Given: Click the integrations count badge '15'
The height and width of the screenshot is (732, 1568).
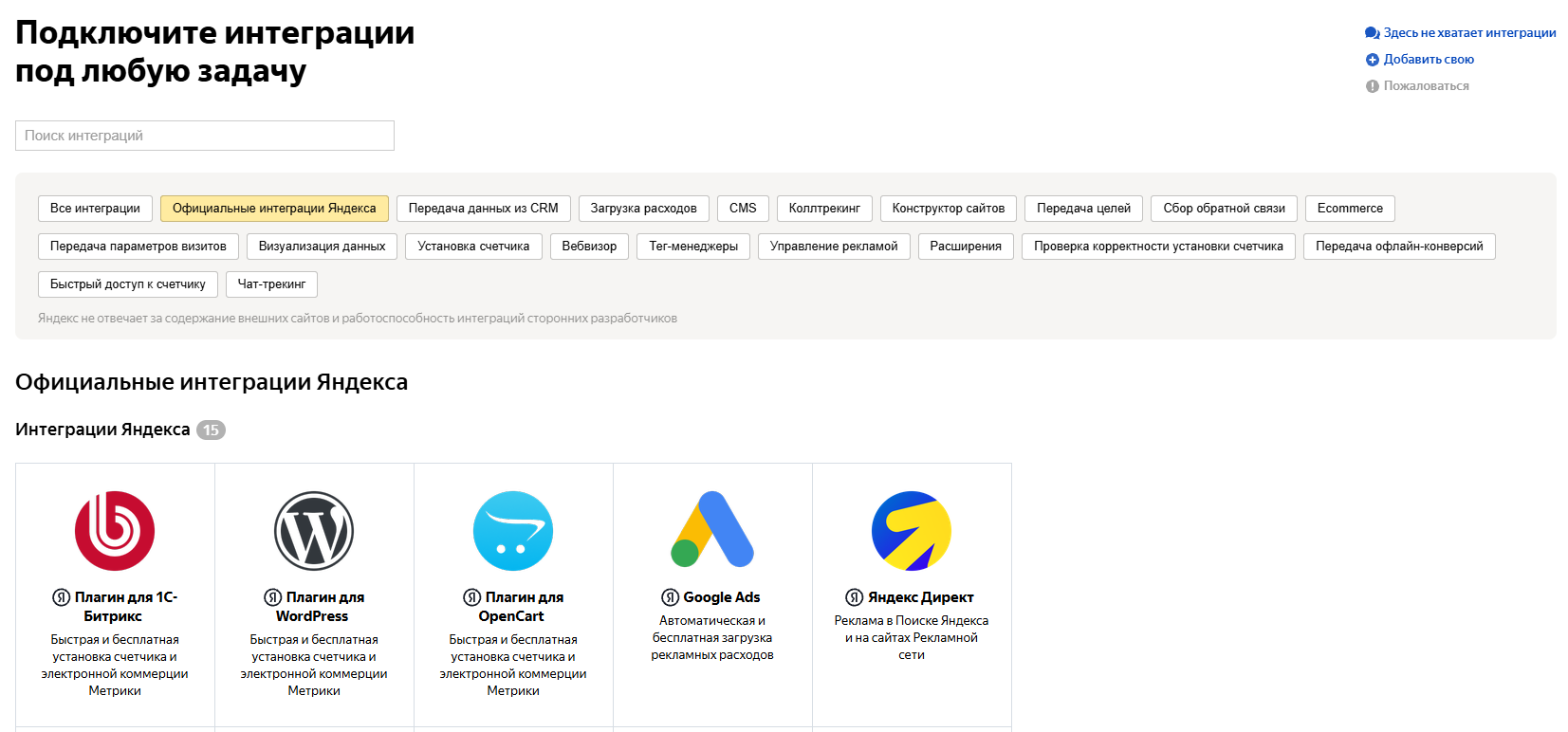Looking at the screenshot, I should point(212,430).
